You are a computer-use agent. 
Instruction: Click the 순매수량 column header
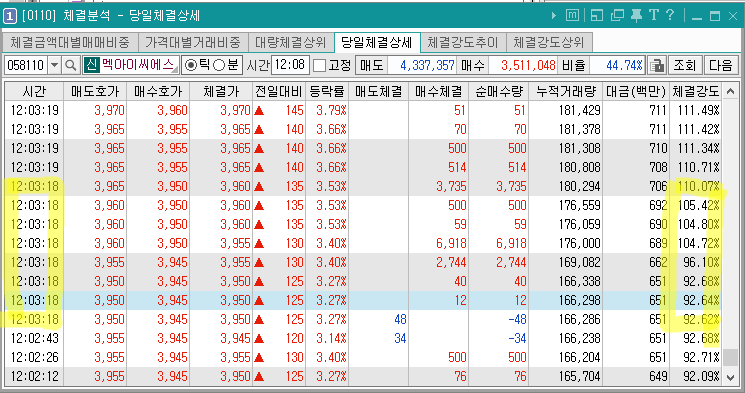pyautogui.click(x=498, y=91)
